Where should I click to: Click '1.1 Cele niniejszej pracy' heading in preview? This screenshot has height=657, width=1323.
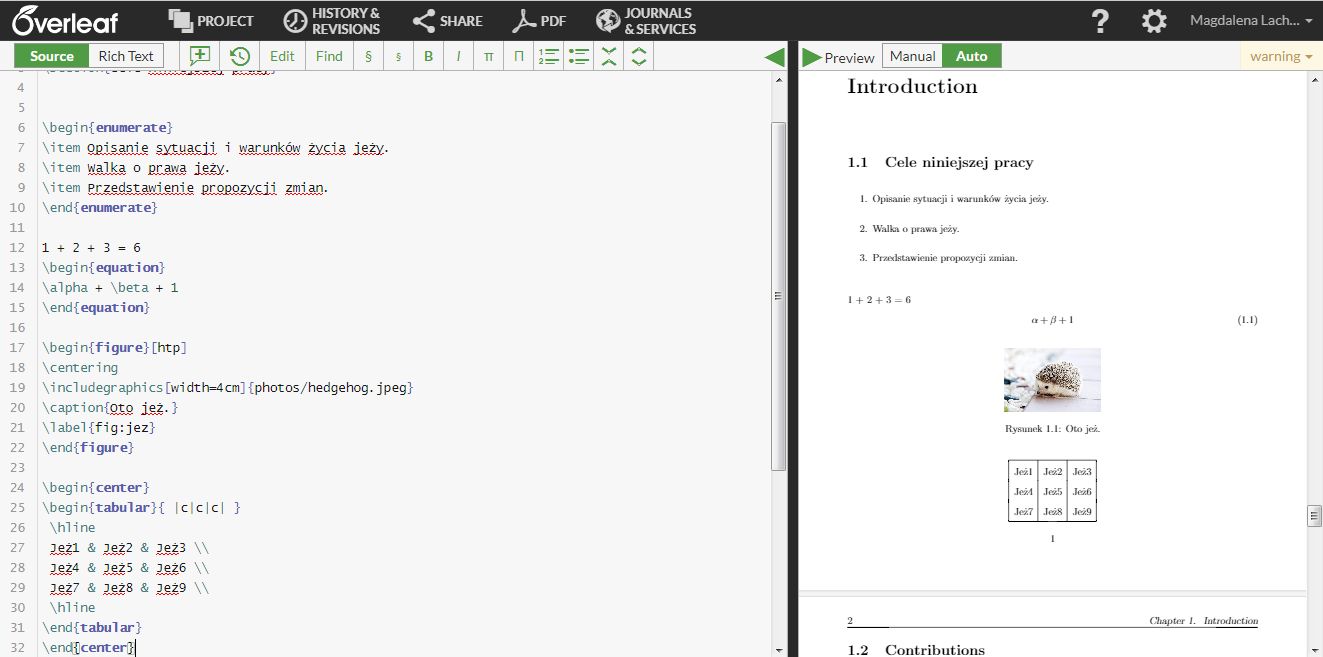point(940,162)
